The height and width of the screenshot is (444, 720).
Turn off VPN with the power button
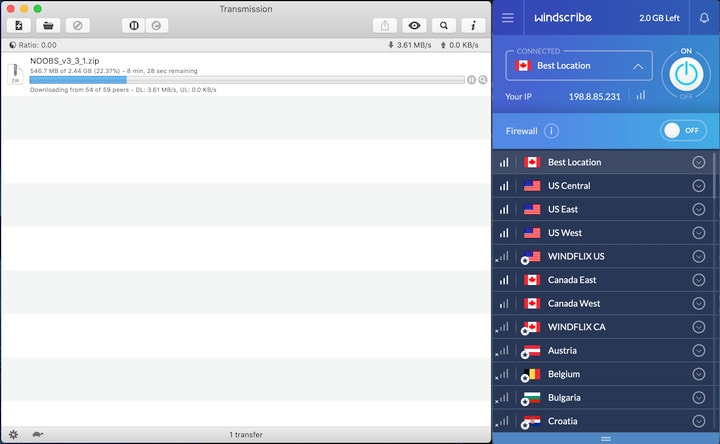click(686, 73)
